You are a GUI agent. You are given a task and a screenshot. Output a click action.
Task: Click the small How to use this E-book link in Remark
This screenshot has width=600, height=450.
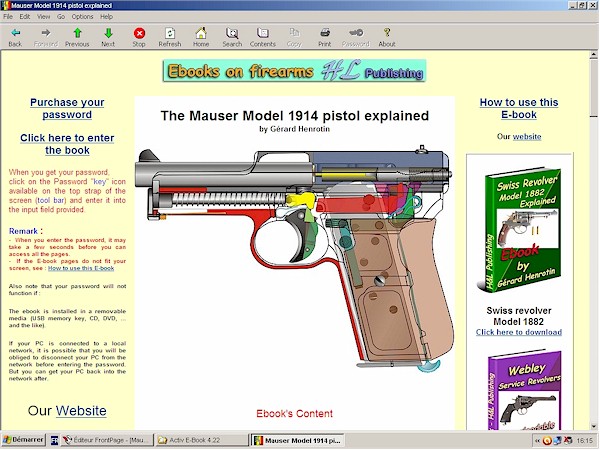click(x=81, y=268)
